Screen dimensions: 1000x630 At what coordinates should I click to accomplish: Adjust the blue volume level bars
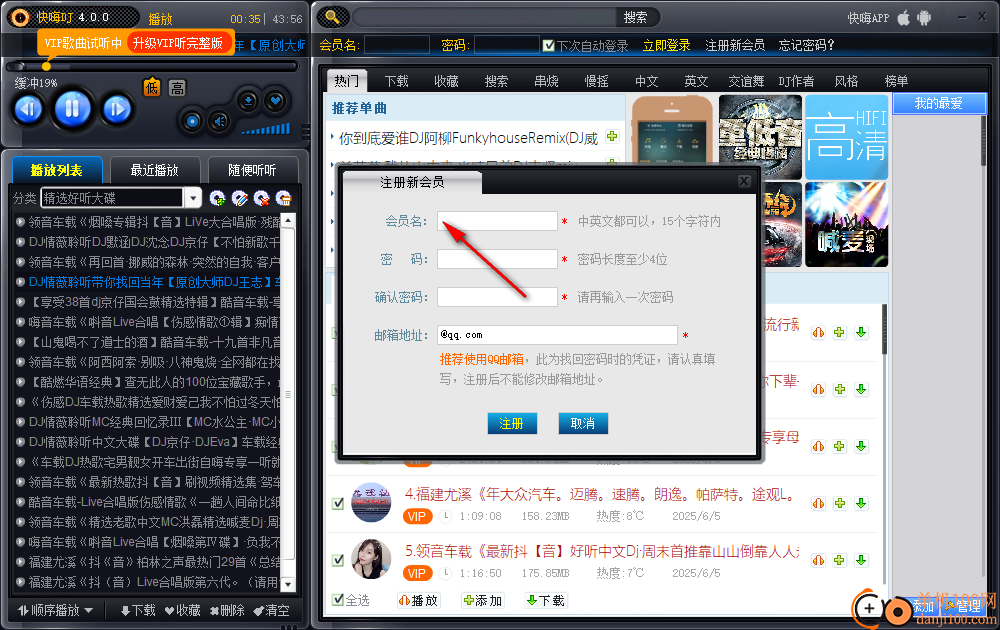tap(266, 129)
